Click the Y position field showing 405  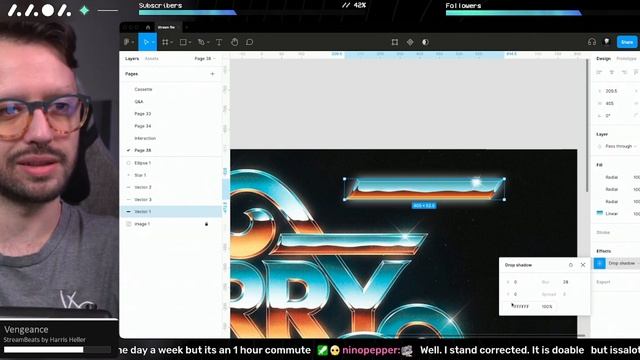point(609,104)
